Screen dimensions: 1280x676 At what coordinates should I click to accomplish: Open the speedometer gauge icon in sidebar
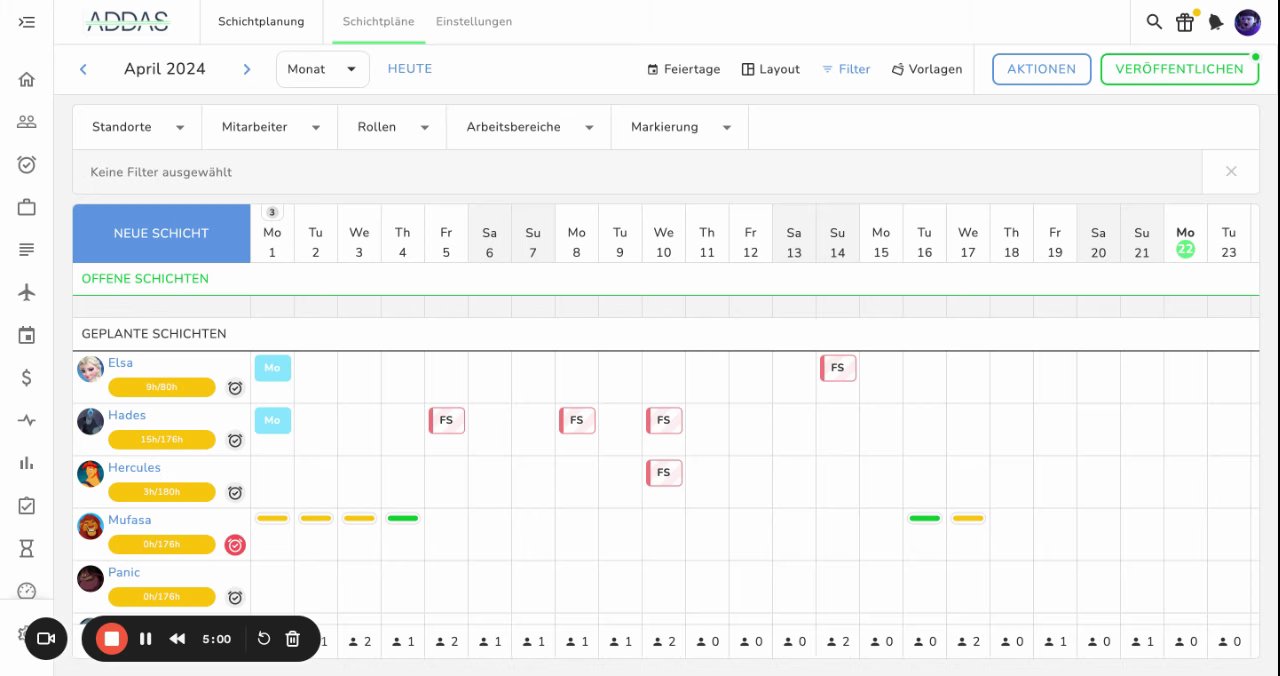coord(27,591)
